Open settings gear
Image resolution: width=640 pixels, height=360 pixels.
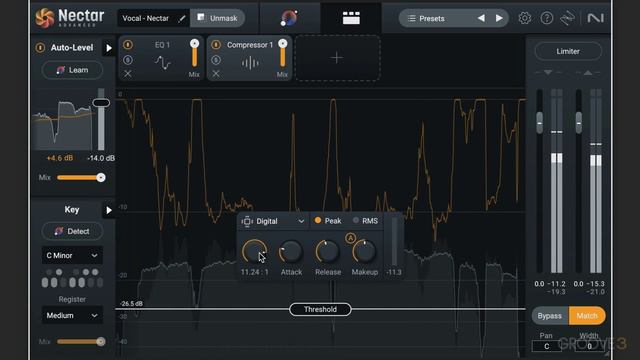pyautogui.click(x=524, y=18)
